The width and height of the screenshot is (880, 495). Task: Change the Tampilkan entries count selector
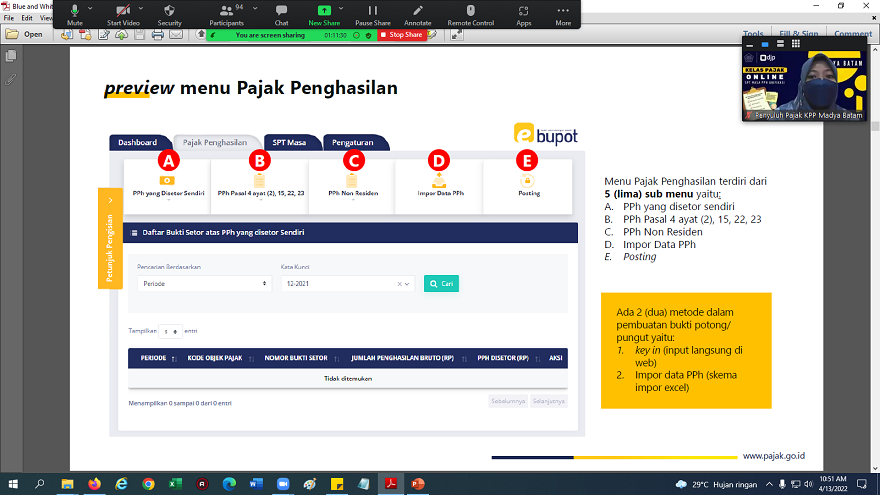[x=171, y=331]
